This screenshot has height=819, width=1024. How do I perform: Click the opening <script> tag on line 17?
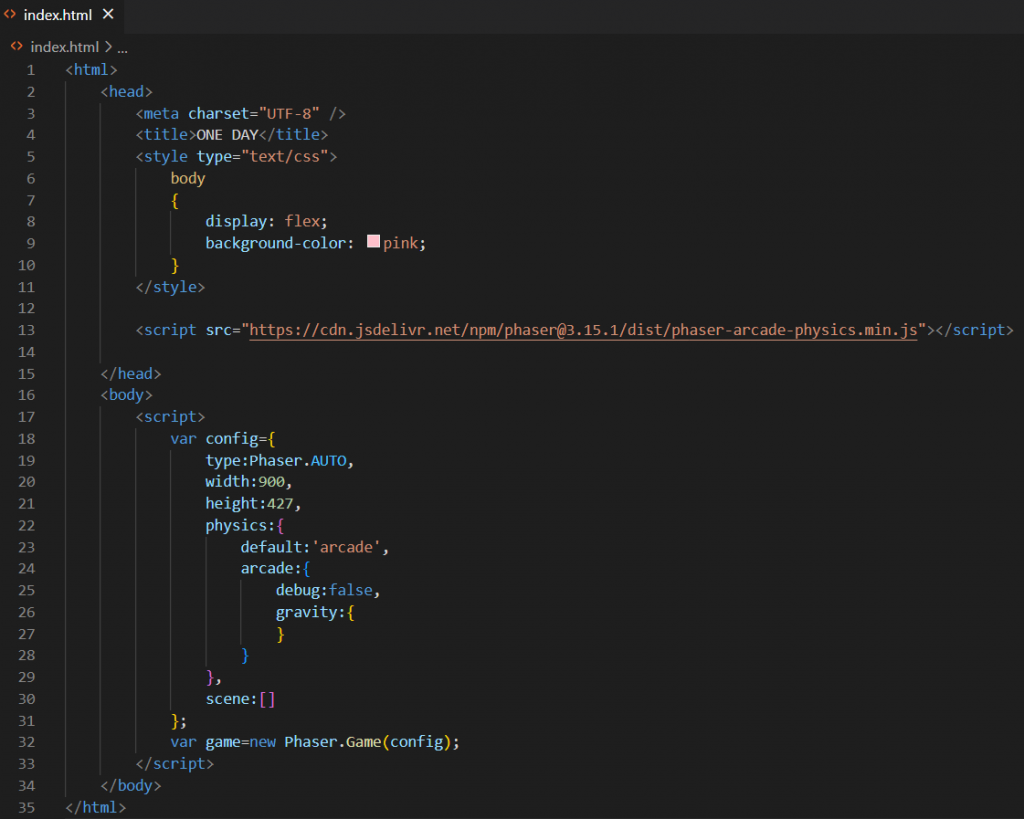tap(170, 417)
